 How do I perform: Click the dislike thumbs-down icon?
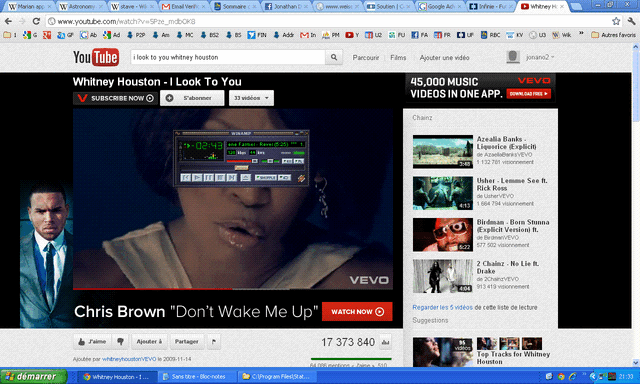[120, 342]
